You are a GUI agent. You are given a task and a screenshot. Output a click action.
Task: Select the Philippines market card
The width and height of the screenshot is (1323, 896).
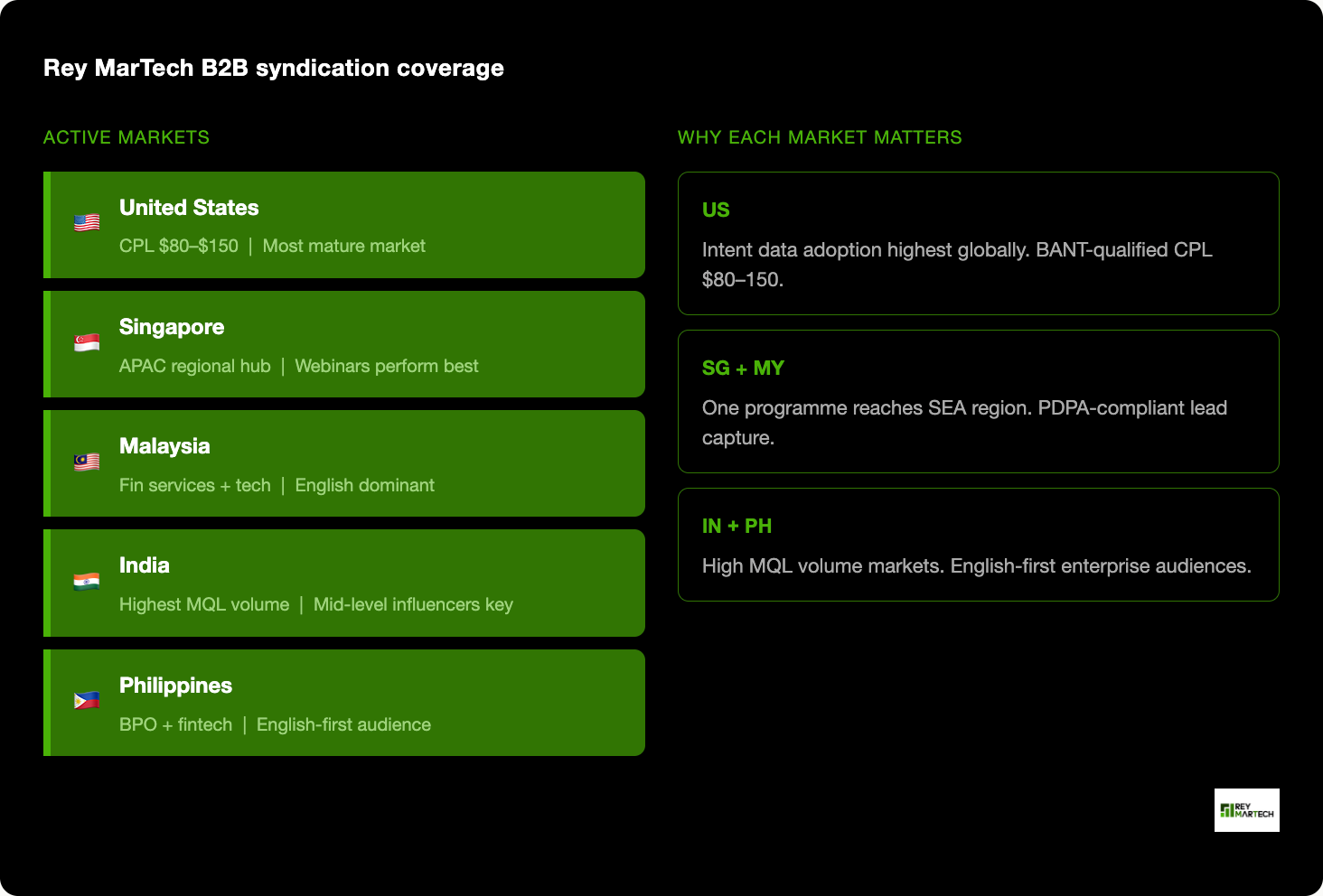344,703
